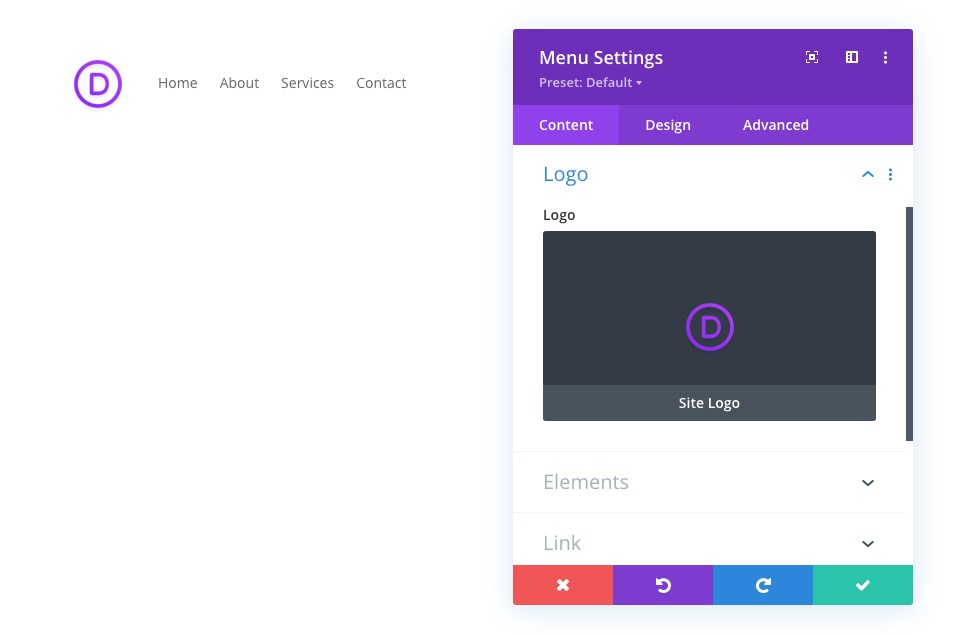Switch to the Advanced tab
The width and height of the screenshot is (967, 636).
pos(775,124)
